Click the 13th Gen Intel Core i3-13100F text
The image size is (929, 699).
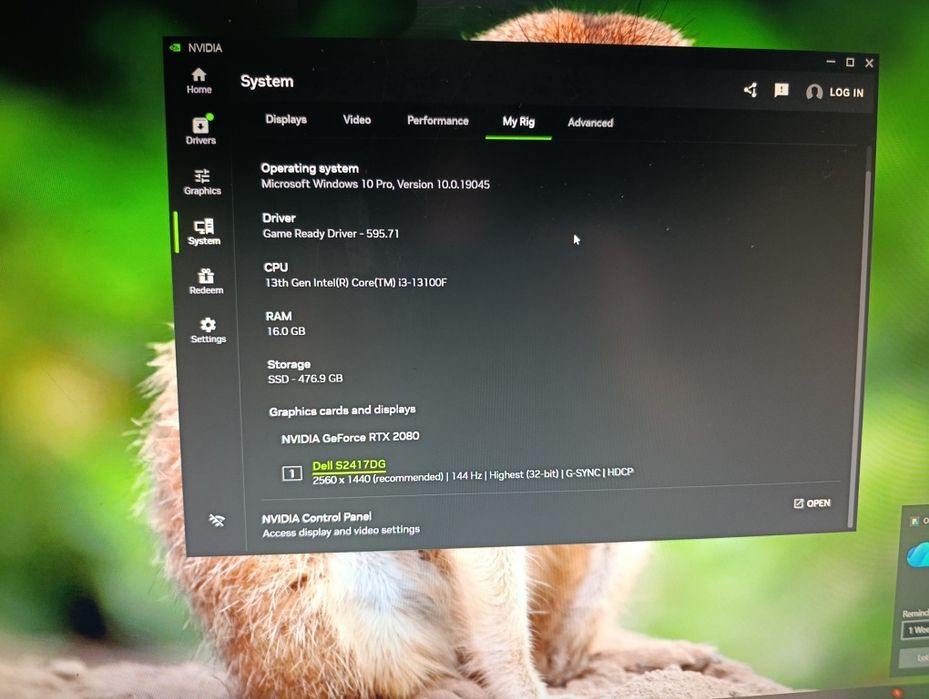(355, 283)
